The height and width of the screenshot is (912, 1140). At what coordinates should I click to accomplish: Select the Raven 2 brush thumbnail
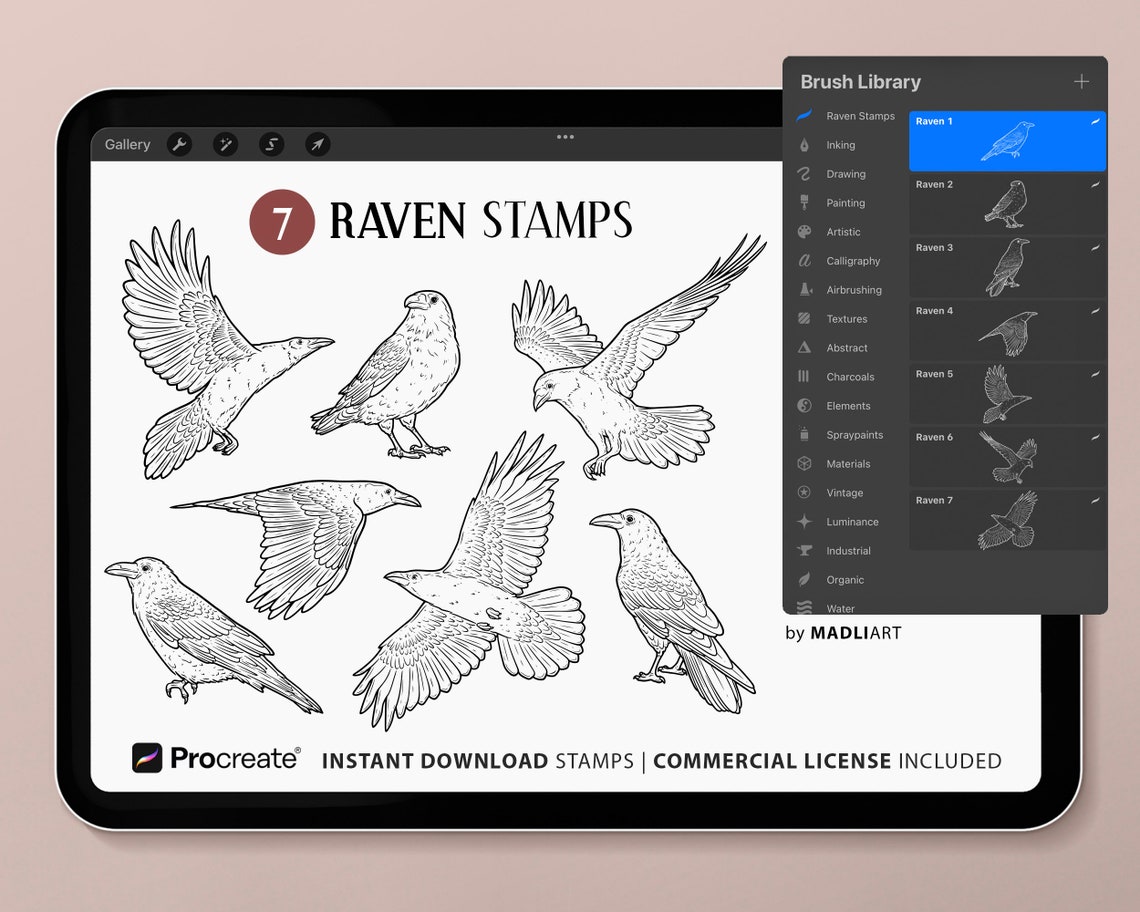click(1007, 204)
